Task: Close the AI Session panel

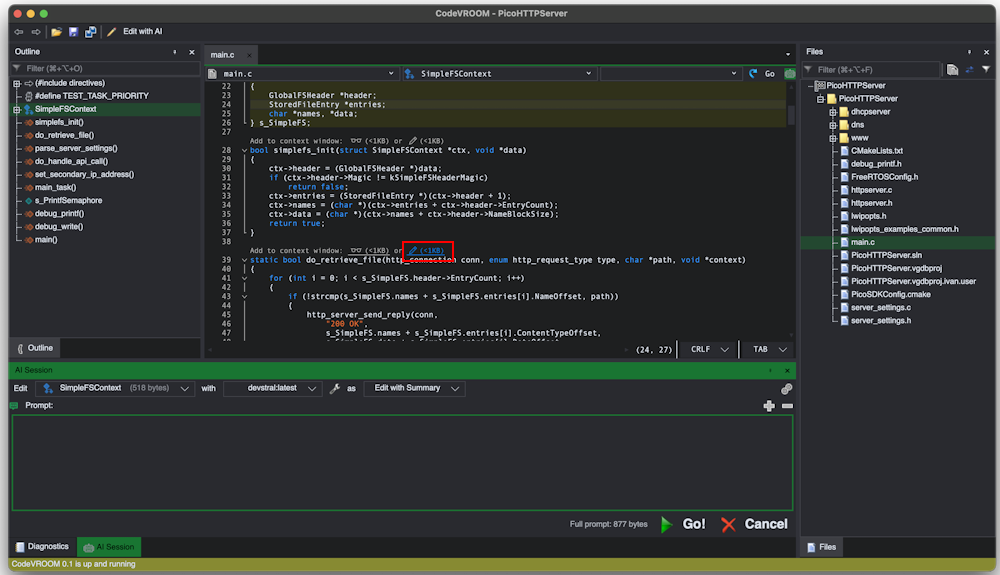Action: 788,370
